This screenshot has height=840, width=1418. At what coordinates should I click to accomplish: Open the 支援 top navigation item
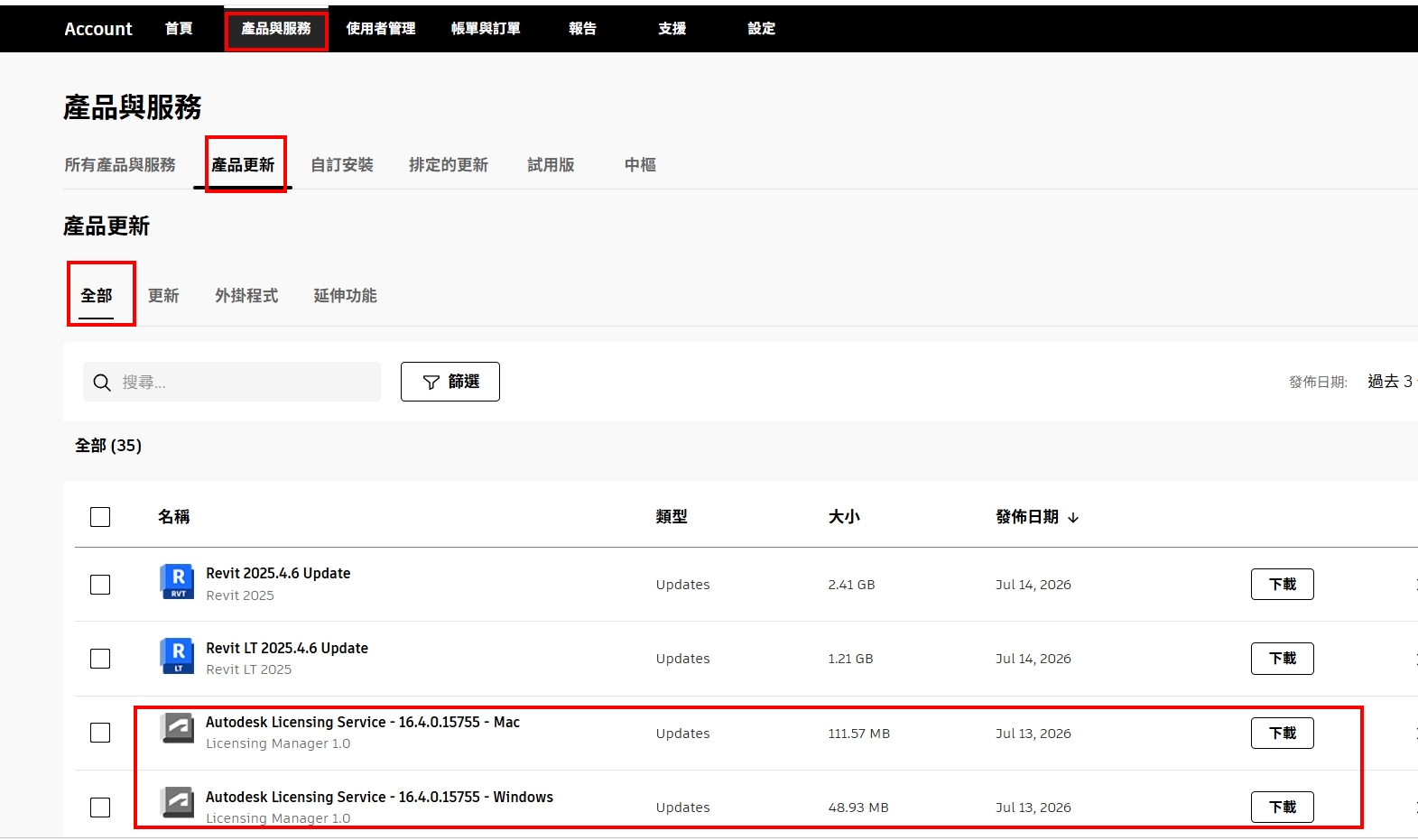coord(672,29)
